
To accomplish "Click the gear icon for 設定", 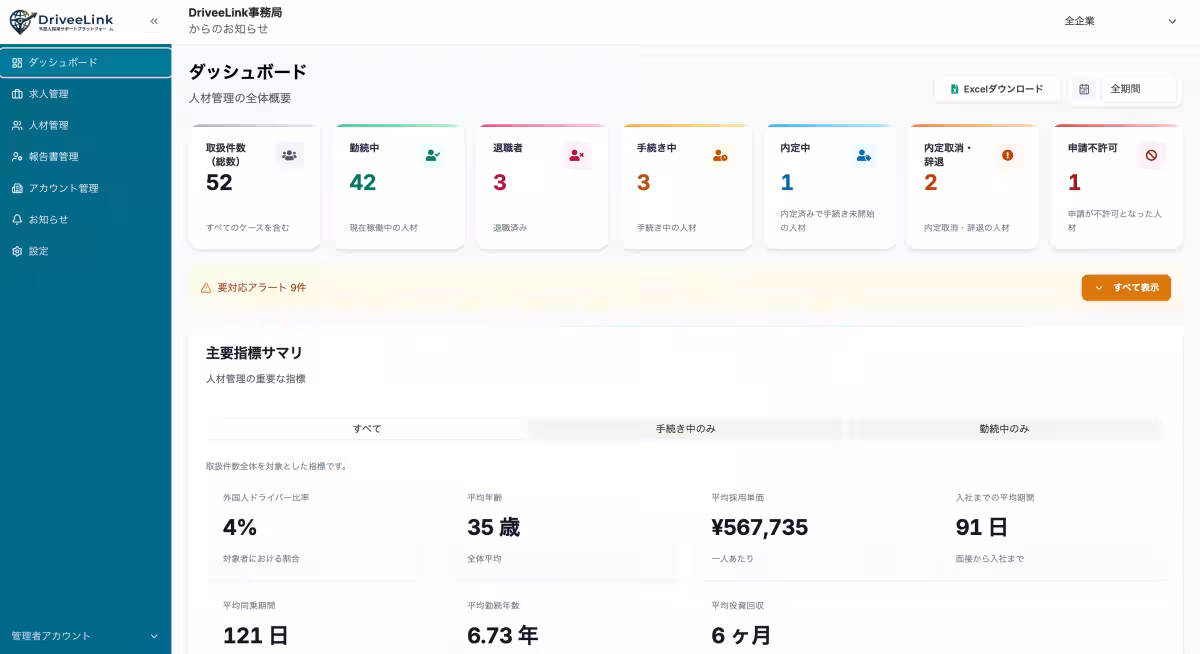I will 17,251.
